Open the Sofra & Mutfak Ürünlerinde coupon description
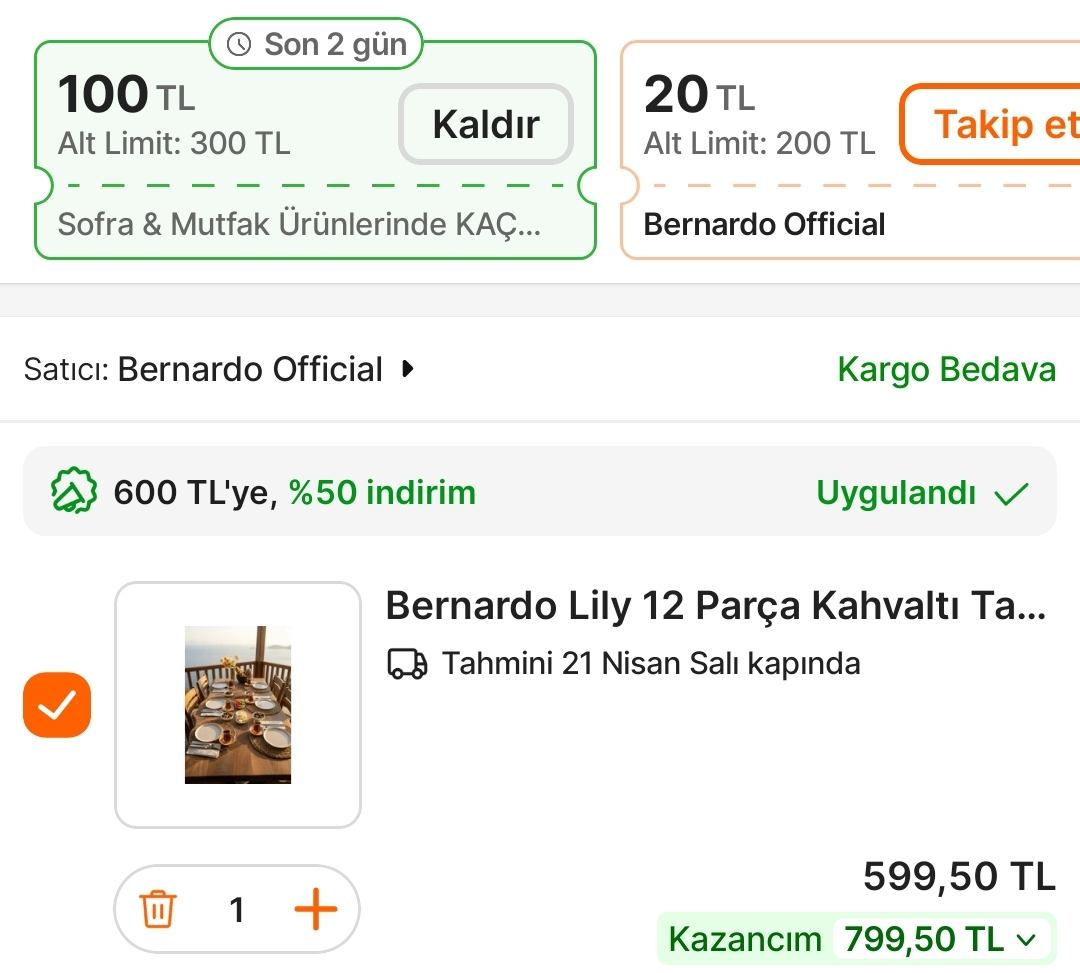This screenshot has height=973, width=1080. click(x=299, y=223)
